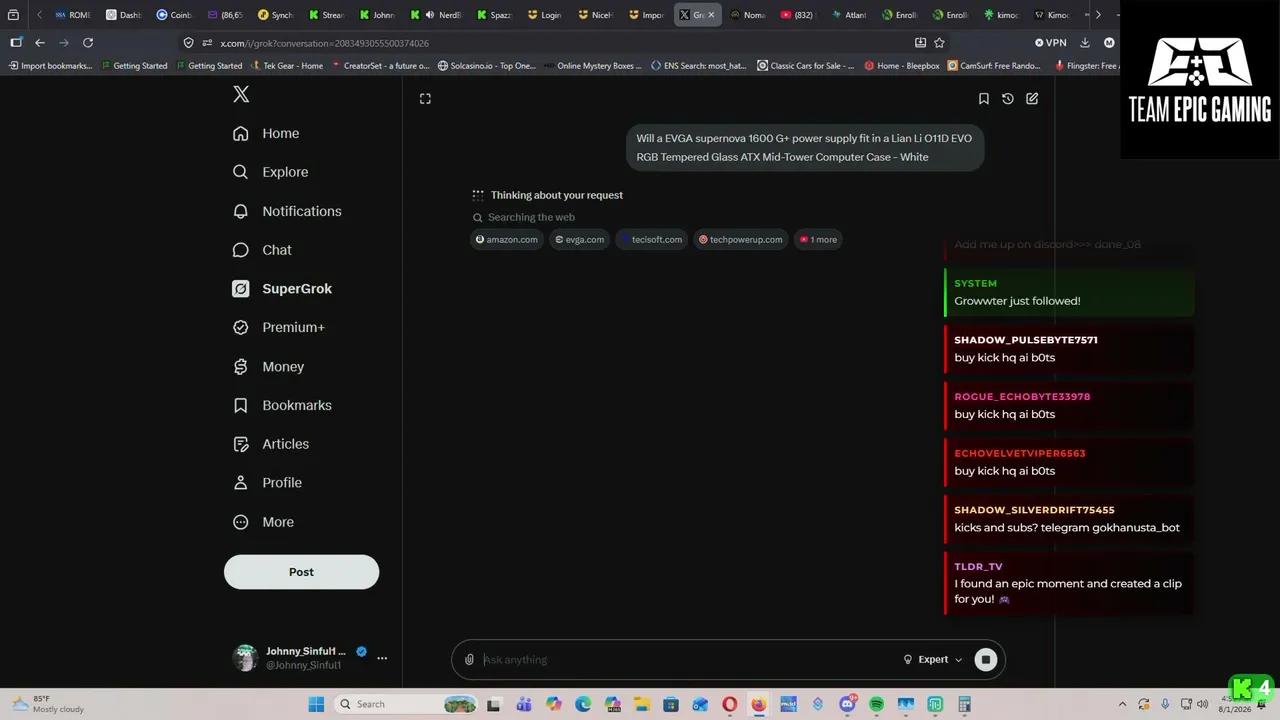Screen dimensions: 1280x720
Task: Open Discord from the taskbar
Action: pos(848,704)
